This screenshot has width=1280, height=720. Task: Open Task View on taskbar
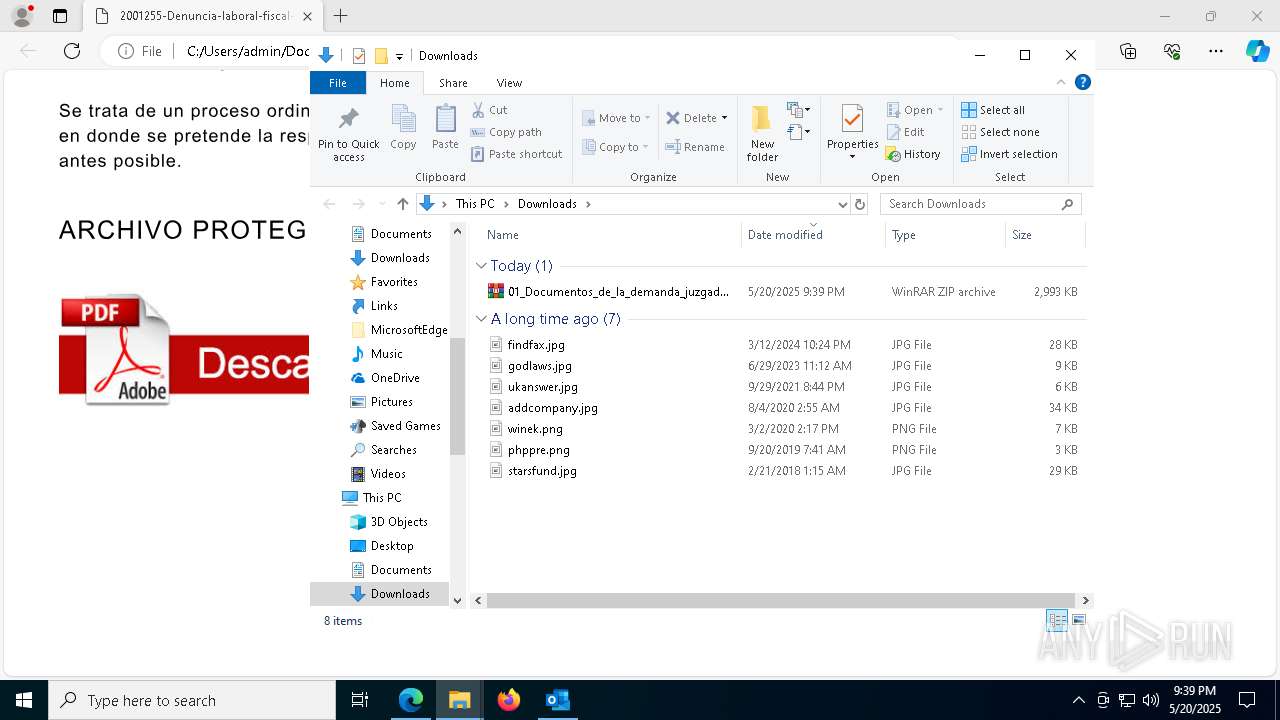tap(360, 700)
